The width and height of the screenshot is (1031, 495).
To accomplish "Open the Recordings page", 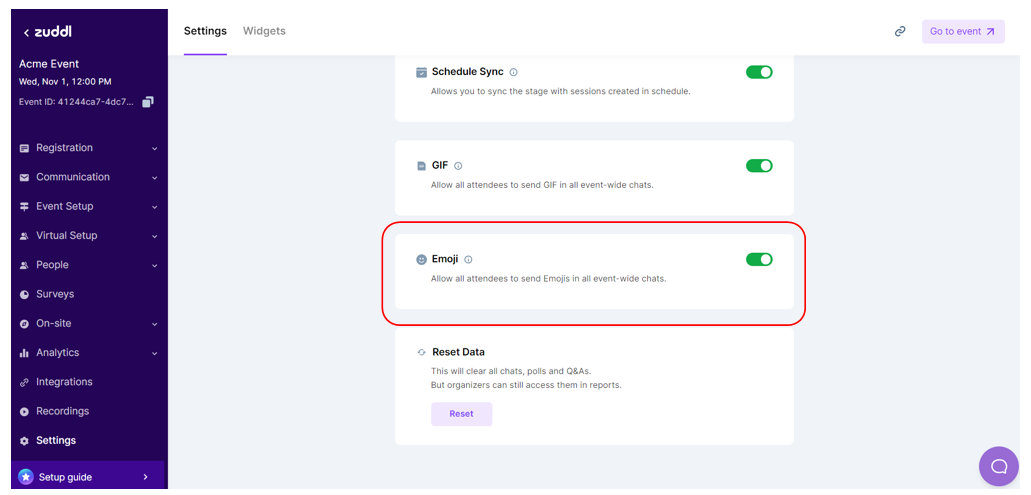I will tap(62, 411).
